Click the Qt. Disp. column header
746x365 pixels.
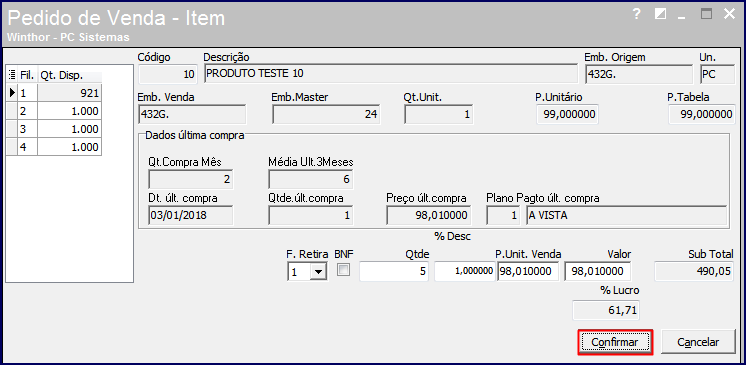tap(69, 75)
